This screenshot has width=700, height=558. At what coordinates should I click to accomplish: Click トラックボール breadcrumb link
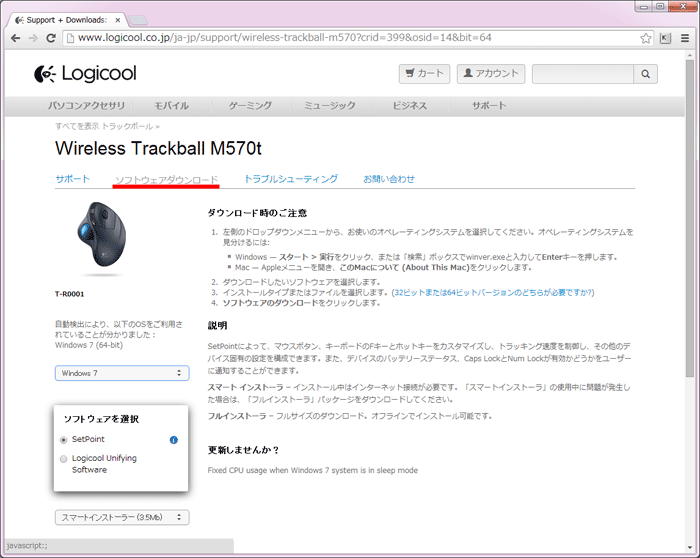click(x=127, y=126)
